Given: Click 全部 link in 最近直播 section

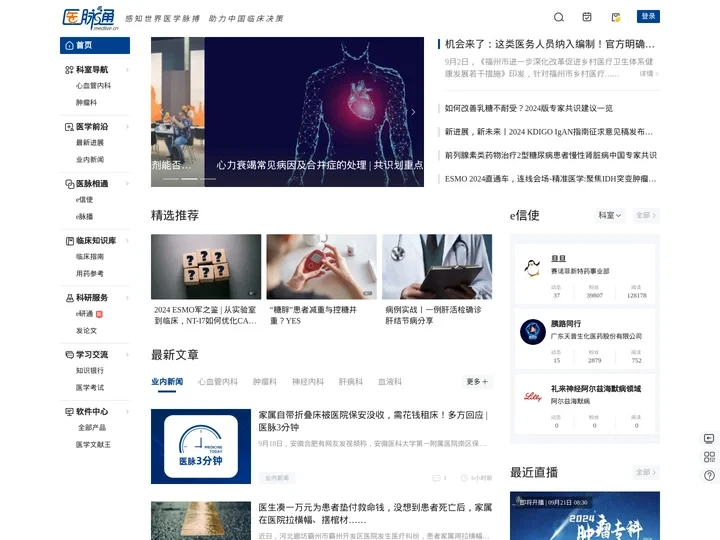Looking at the screenshot, I should click(x=645, y=472).
